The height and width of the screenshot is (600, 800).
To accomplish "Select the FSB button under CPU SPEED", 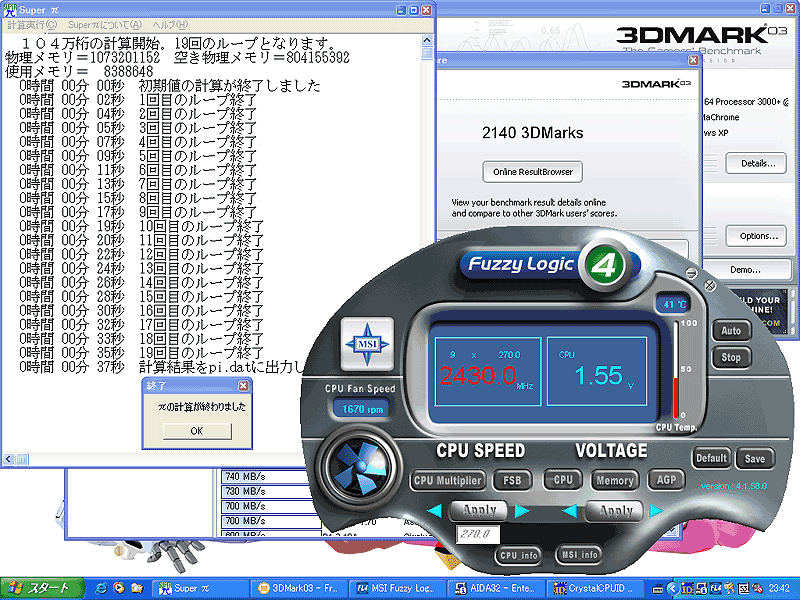I will click(512, 481).
